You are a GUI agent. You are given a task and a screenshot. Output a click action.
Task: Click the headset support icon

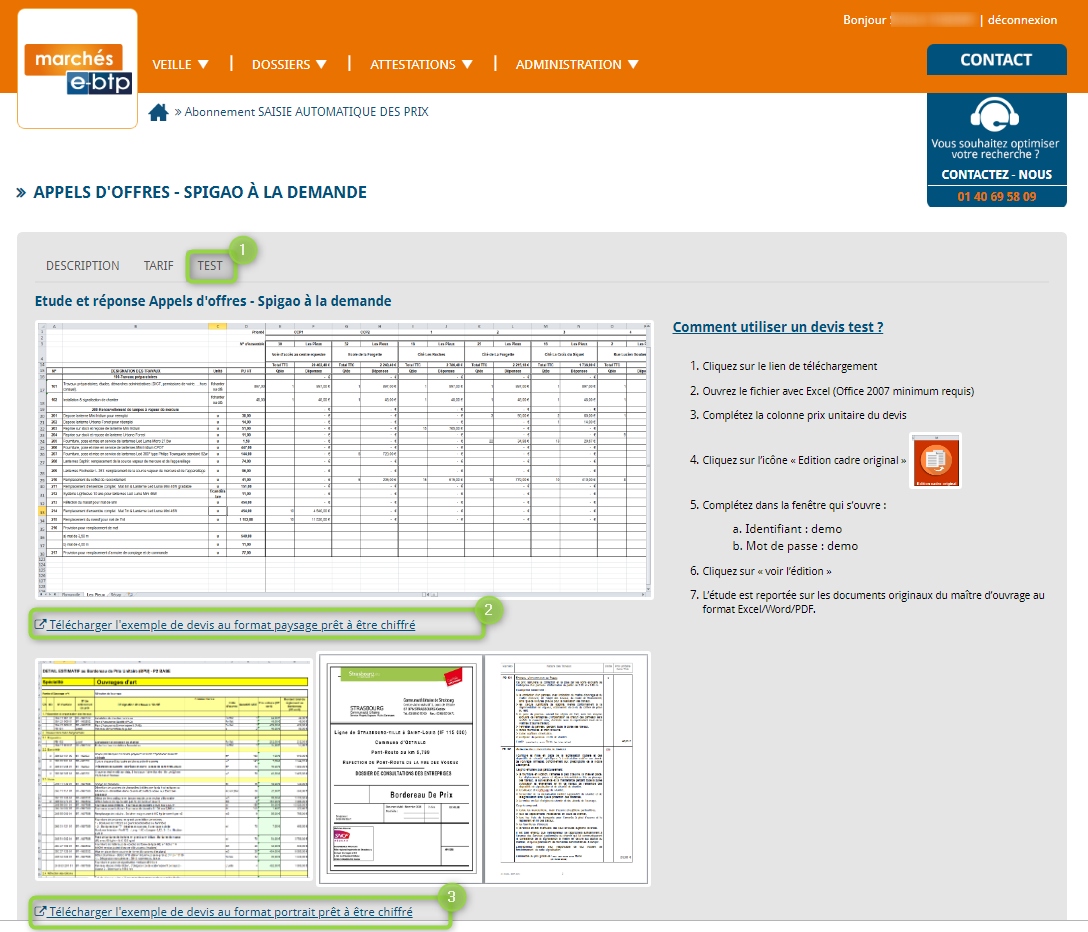995,115
